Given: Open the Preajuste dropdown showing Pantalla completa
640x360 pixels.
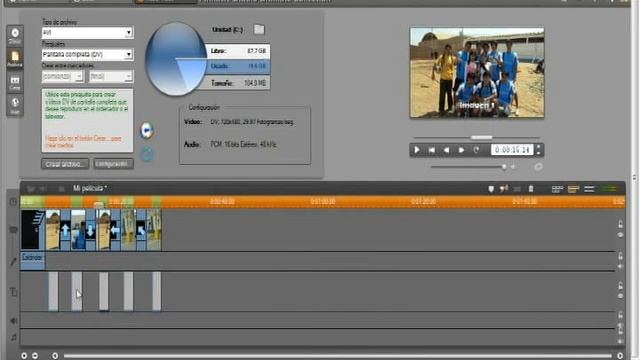Looking at the screenshot, I should 87,54.
